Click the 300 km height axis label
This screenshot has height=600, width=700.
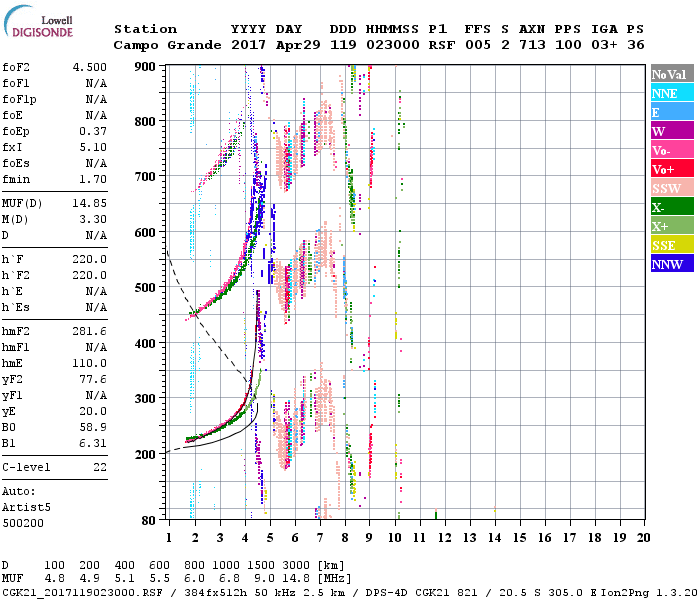[x=145, y=399]
